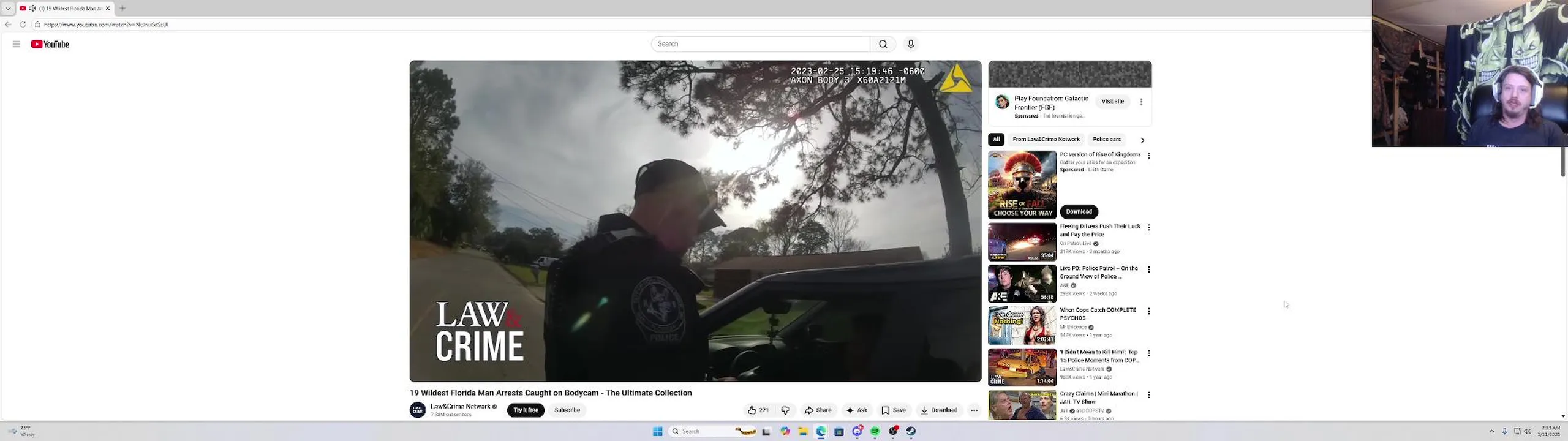Viewport: 1568px width, 441px height.
Task: Save the video to a playlist
Action: pos(894,410)
